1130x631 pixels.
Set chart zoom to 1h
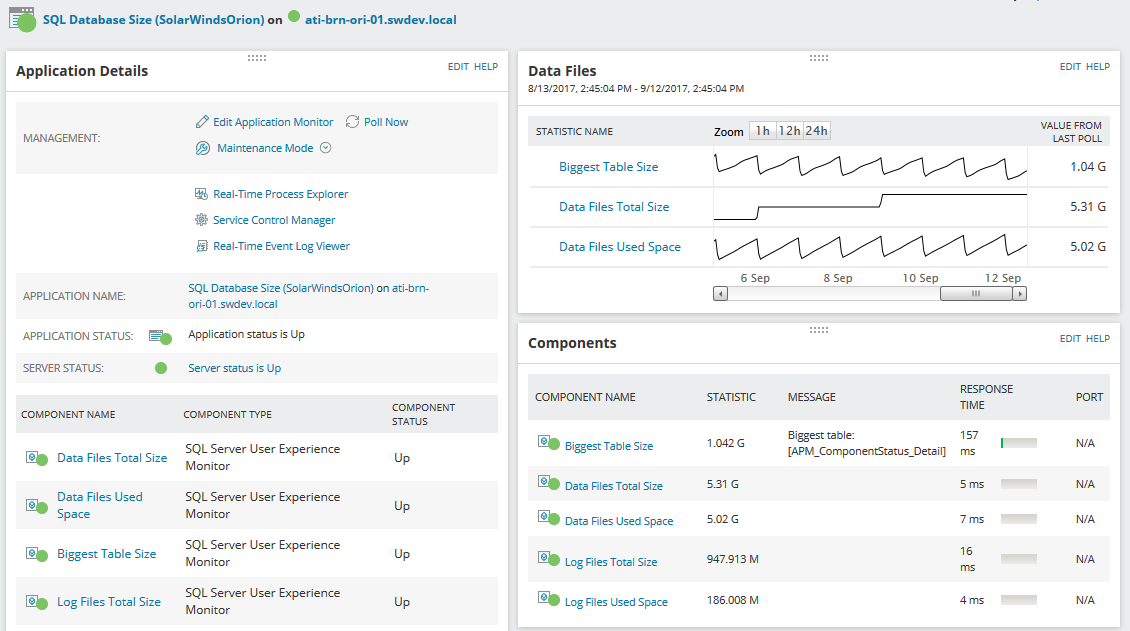click(x=762, y=131)
